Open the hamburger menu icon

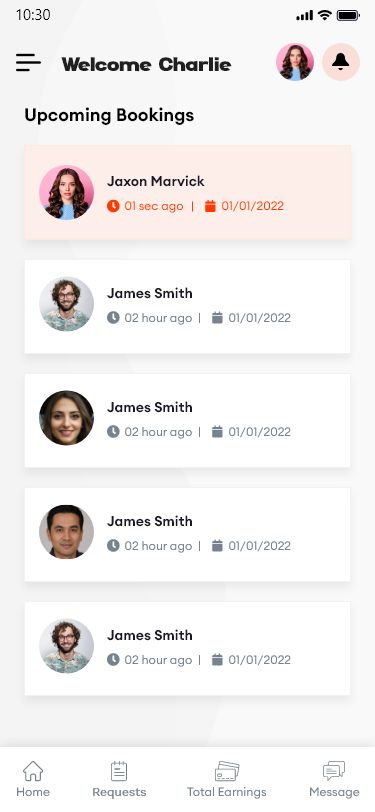click(x=28, y=63)
